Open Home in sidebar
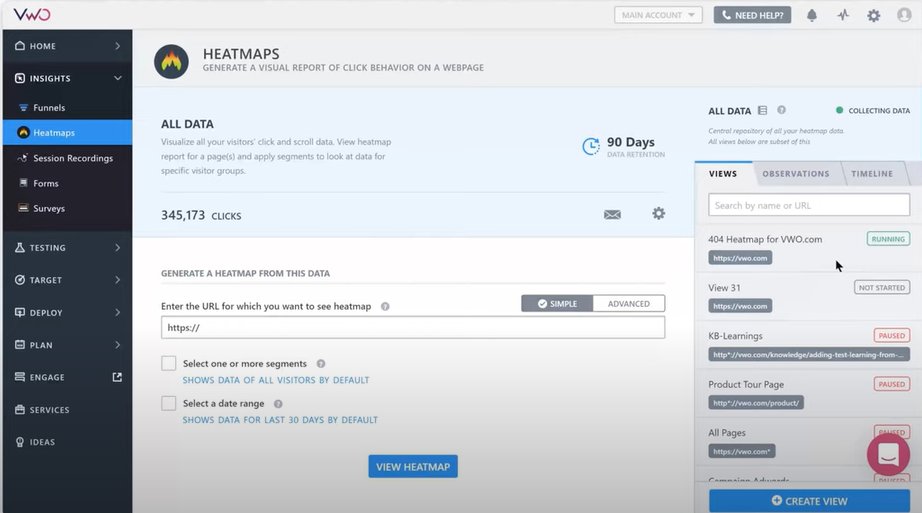 (68, 46)
